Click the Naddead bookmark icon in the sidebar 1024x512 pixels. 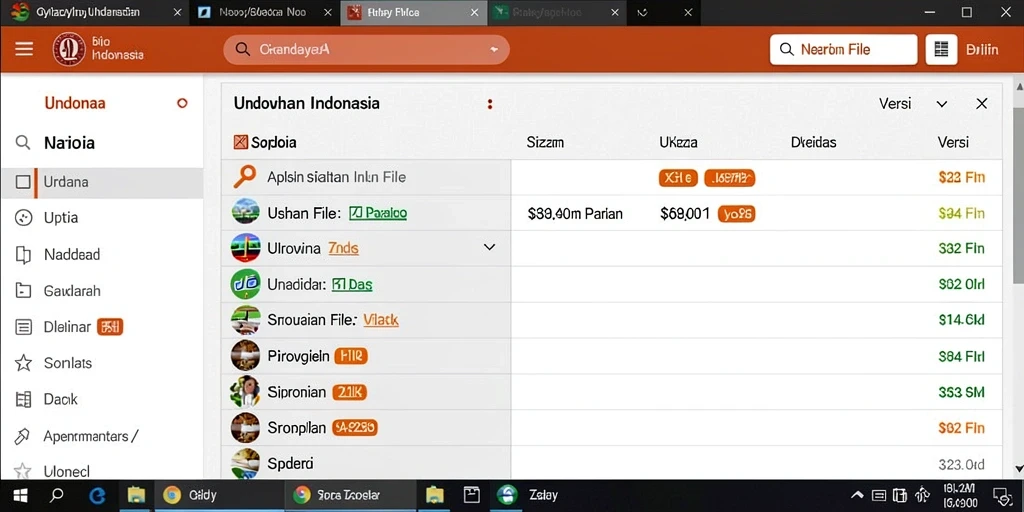(x=23, y=255)
